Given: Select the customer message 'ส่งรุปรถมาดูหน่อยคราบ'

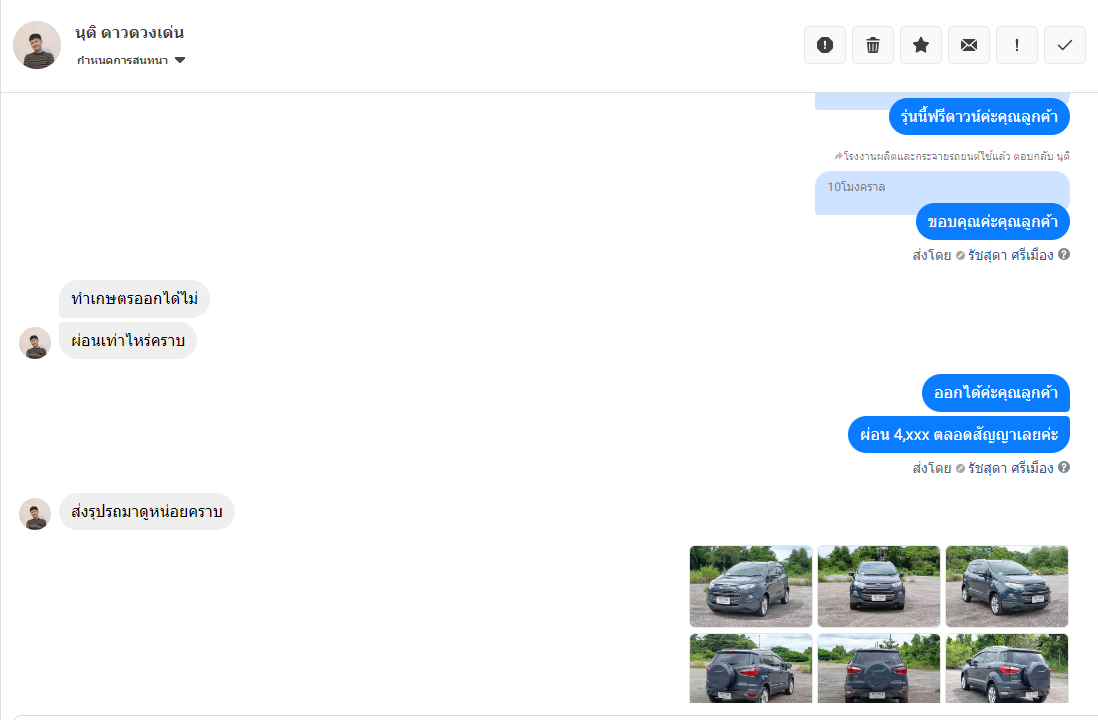Looking at the screenshot, I should 147,511.
